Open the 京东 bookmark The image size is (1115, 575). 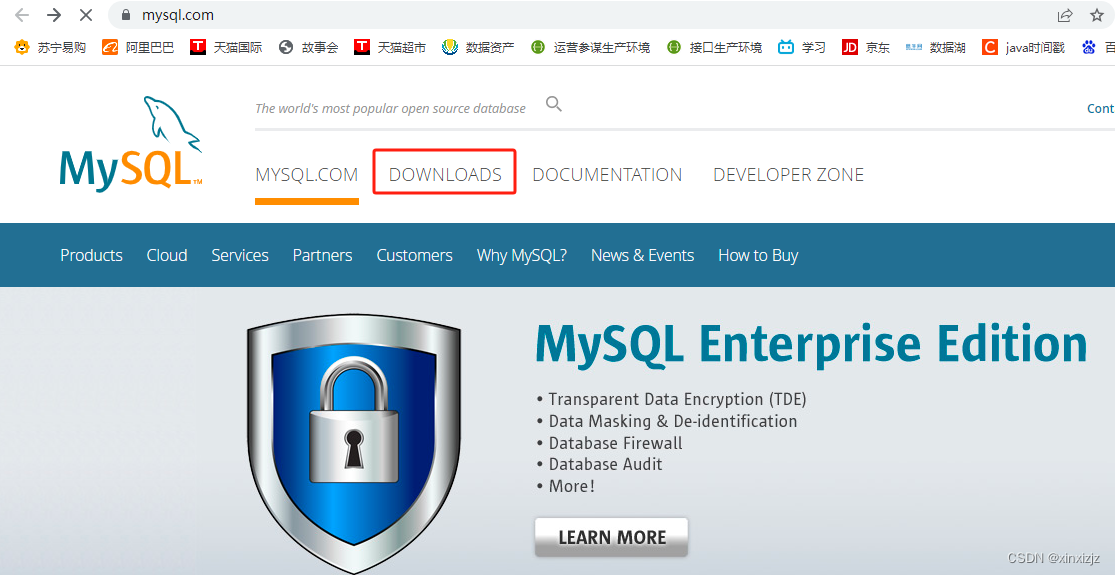coord(865,48)
